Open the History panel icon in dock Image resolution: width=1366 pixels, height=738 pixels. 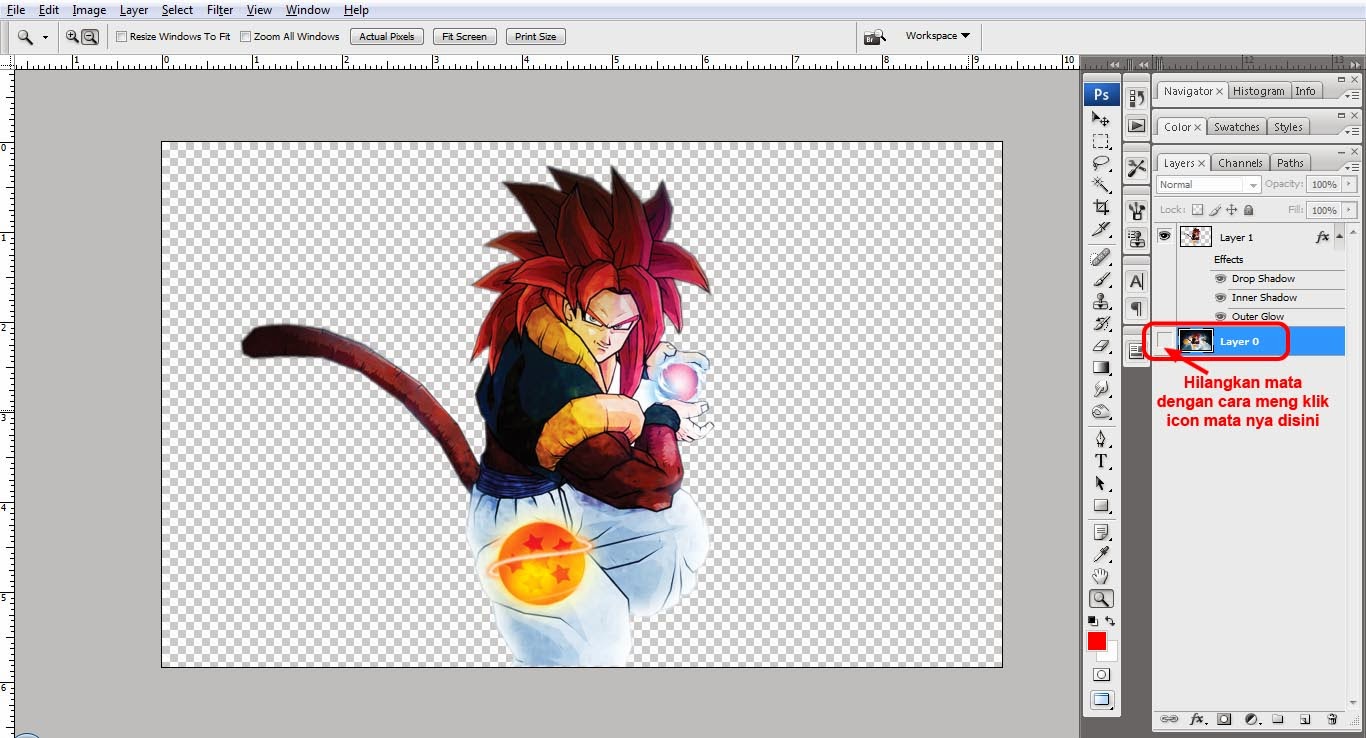click(x=1136, y=98)
